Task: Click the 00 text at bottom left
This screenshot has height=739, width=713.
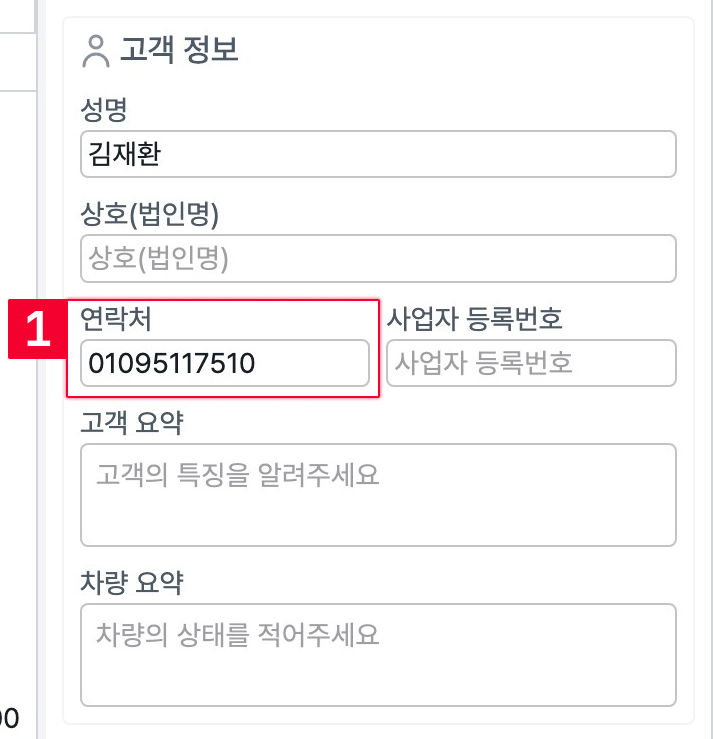Action: pos(9,717)
